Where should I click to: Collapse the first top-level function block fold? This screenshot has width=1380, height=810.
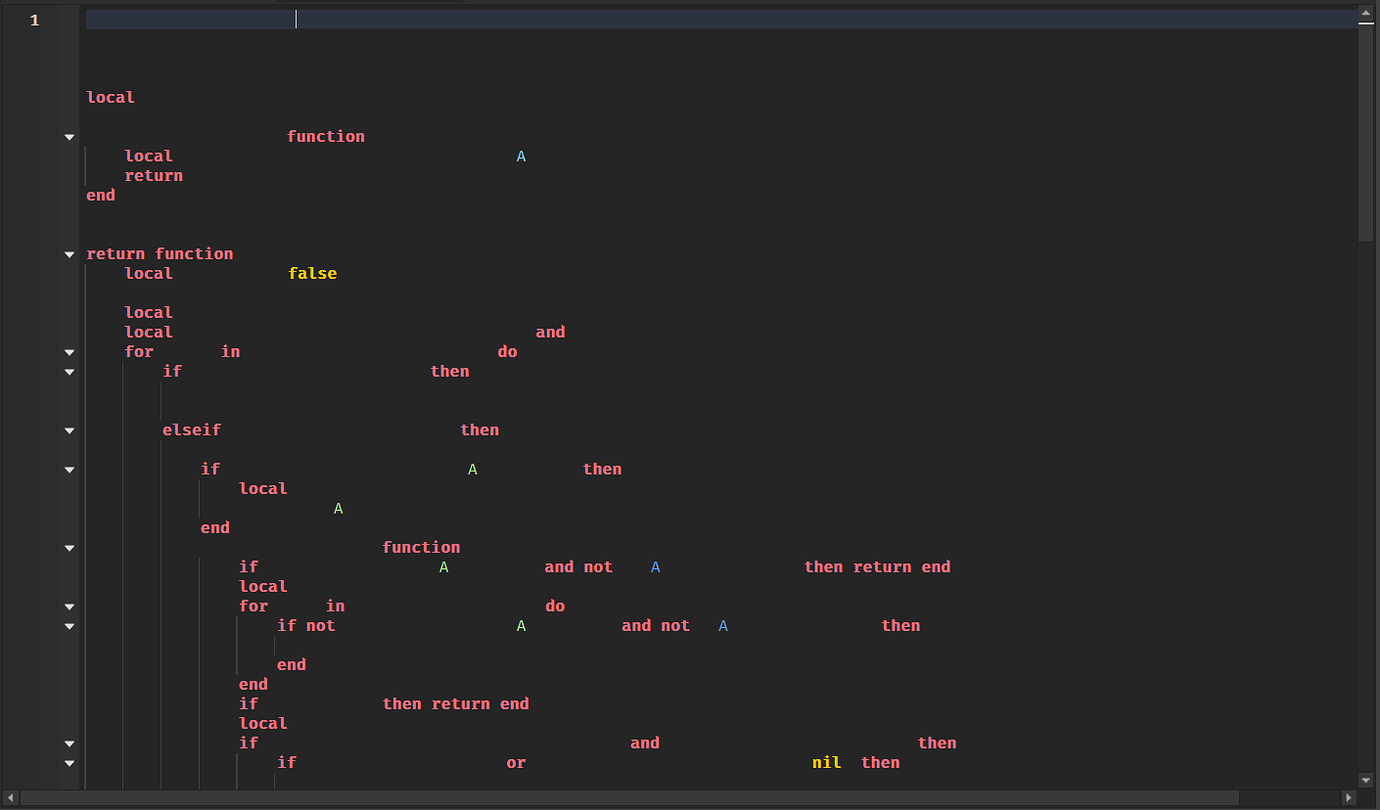[x=69, y=137]
